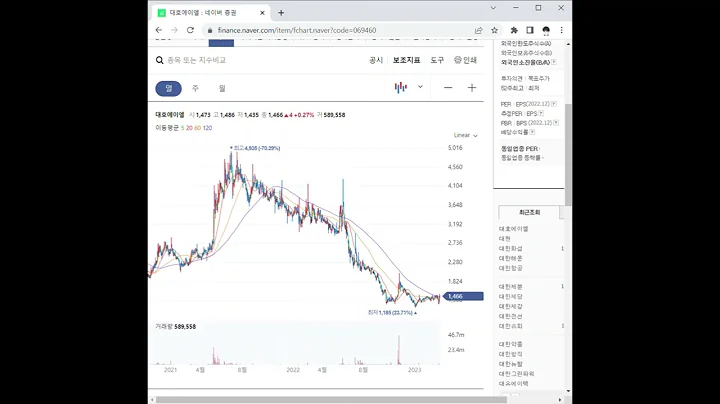Switch chart period to 주 (weekly)

click(x=195, y=88)
